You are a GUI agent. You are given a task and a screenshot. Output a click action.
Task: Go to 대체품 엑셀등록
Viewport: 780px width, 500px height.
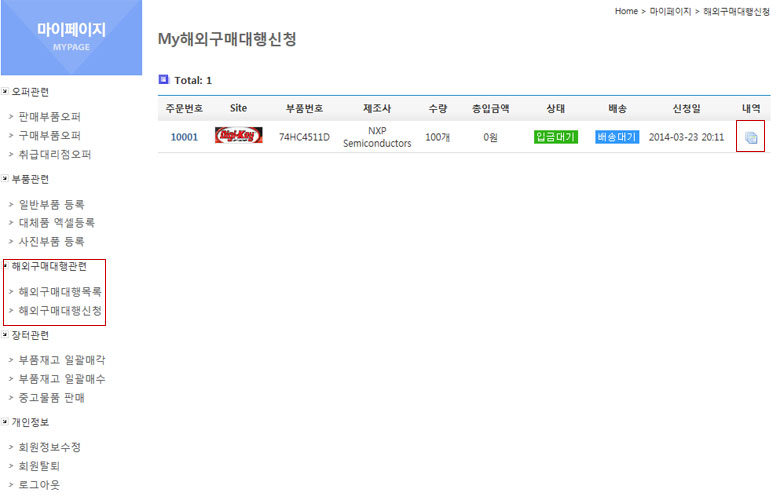click(x=56, y=223)
